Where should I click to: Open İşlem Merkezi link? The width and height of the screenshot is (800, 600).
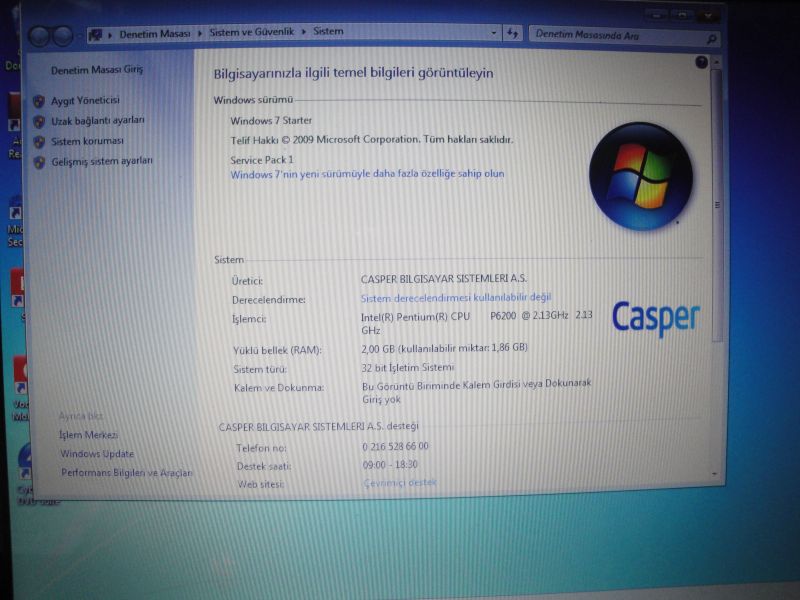click(89, 435)
